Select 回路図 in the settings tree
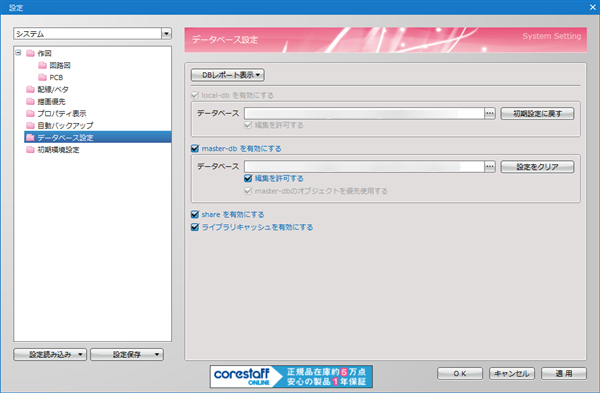 click(x=60, y=65)
